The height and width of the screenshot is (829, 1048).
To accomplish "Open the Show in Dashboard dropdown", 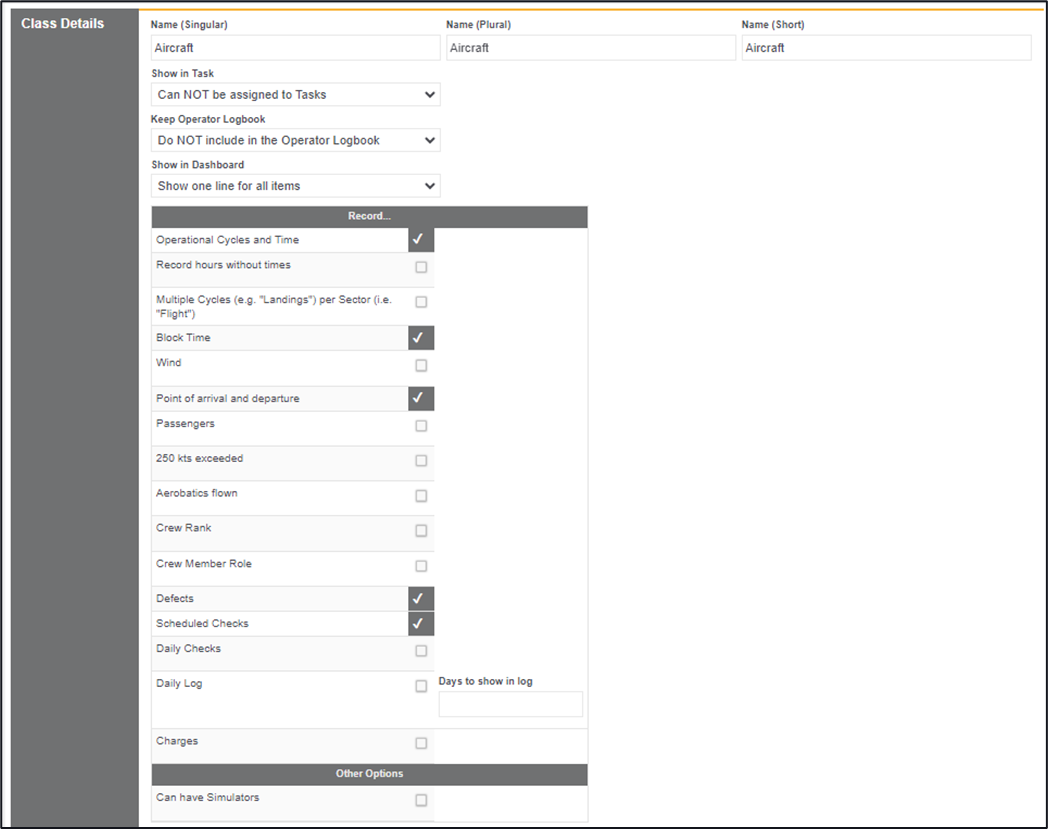I will 296,186.
